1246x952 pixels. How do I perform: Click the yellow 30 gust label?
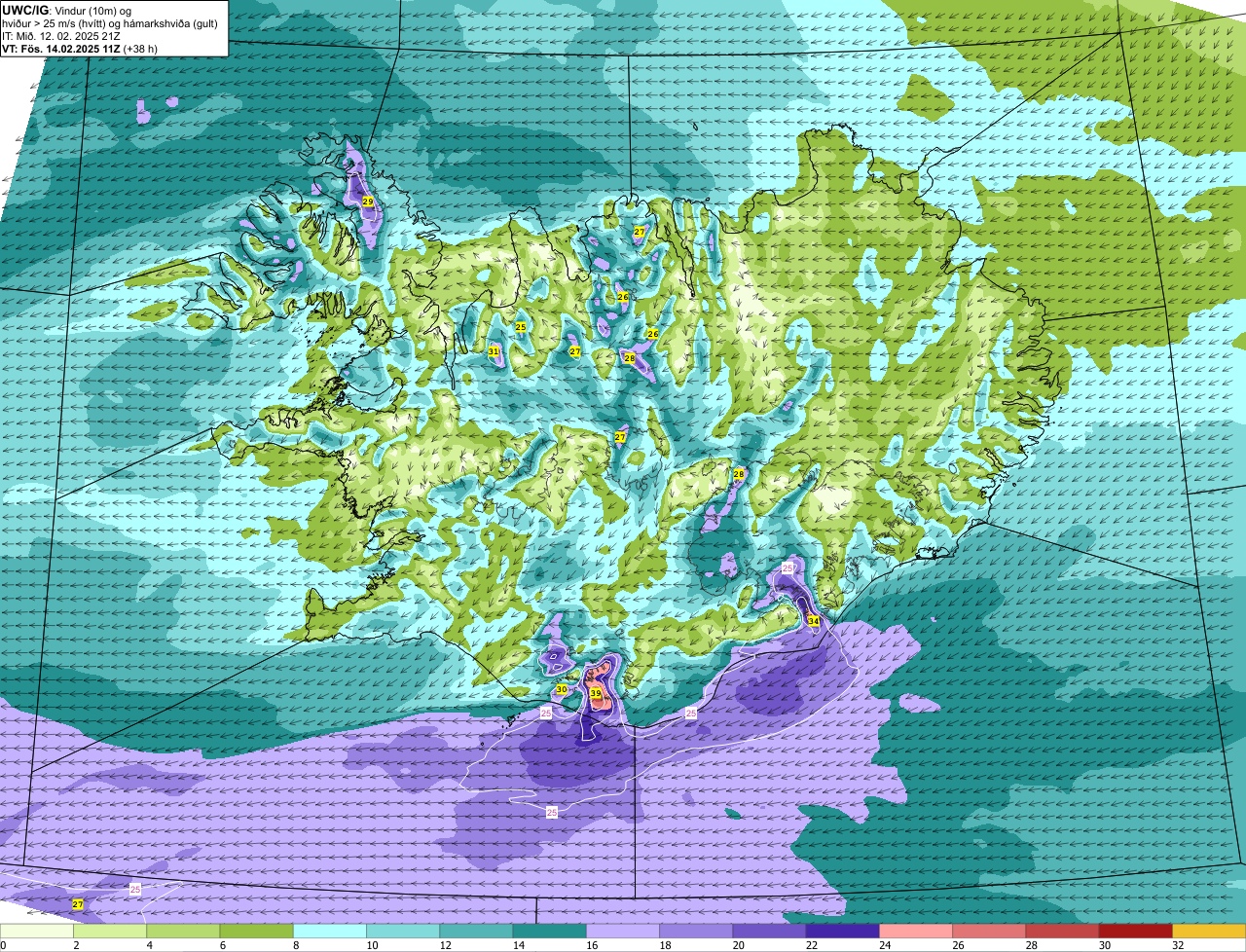click(x=562, y=689)
